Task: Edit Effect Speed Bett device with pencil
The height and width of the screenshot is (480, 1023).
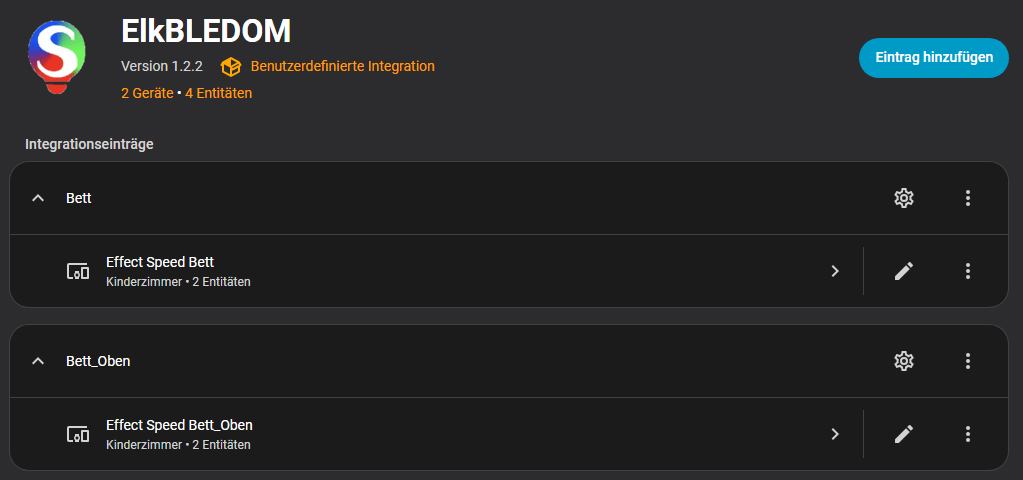Action: tap(904, 271)
